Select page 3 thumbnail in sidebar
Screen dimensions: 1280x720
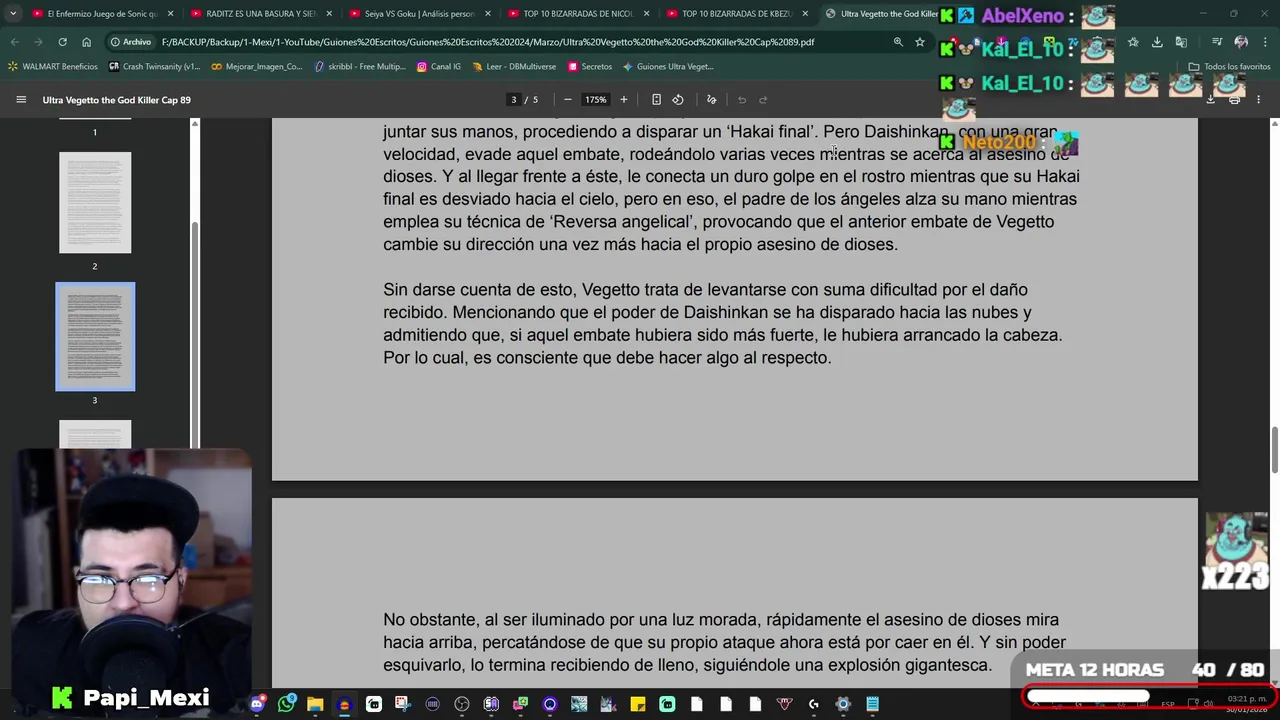[x=95, y=337]
